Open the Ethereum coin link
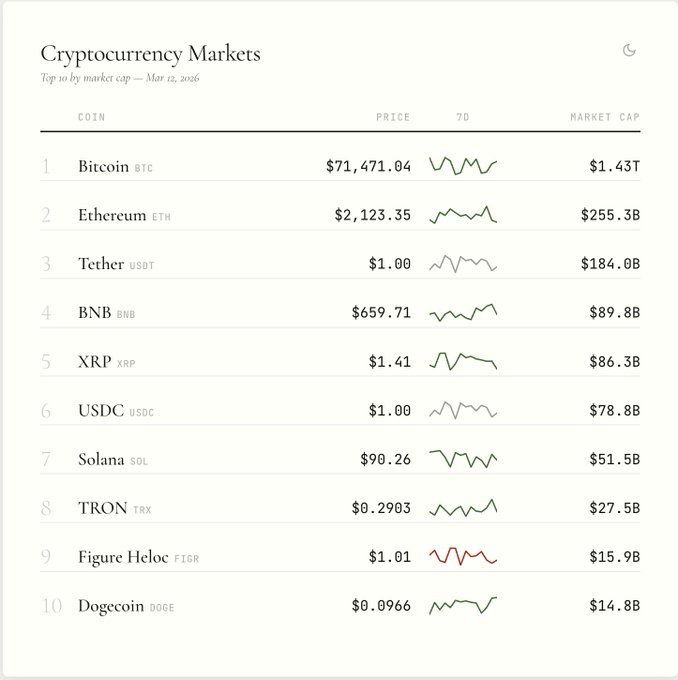The image size is (678, 680). coord(112,215)
